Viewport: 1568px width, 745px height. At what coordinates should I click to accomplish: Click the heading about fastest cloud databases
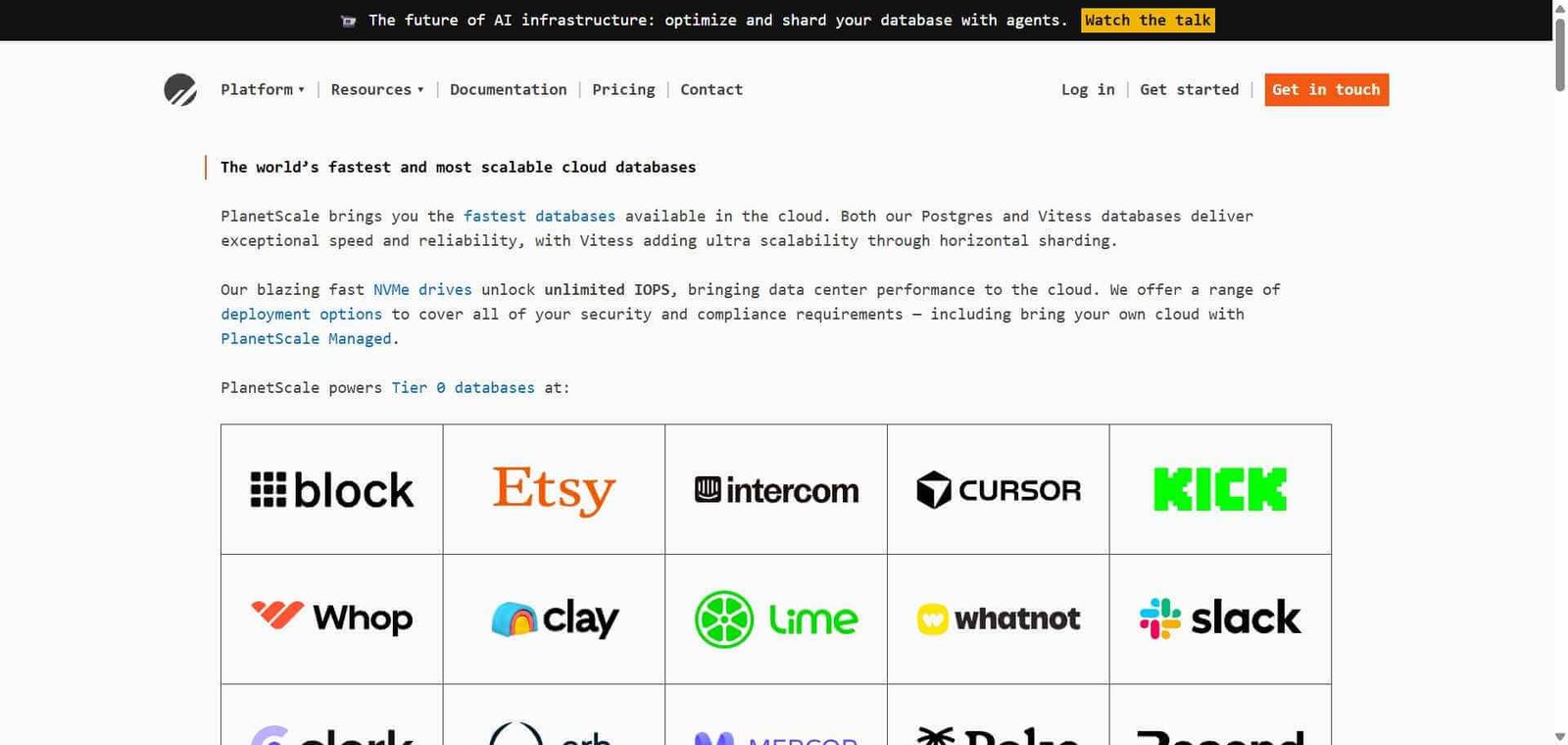[x=458, y=167]
